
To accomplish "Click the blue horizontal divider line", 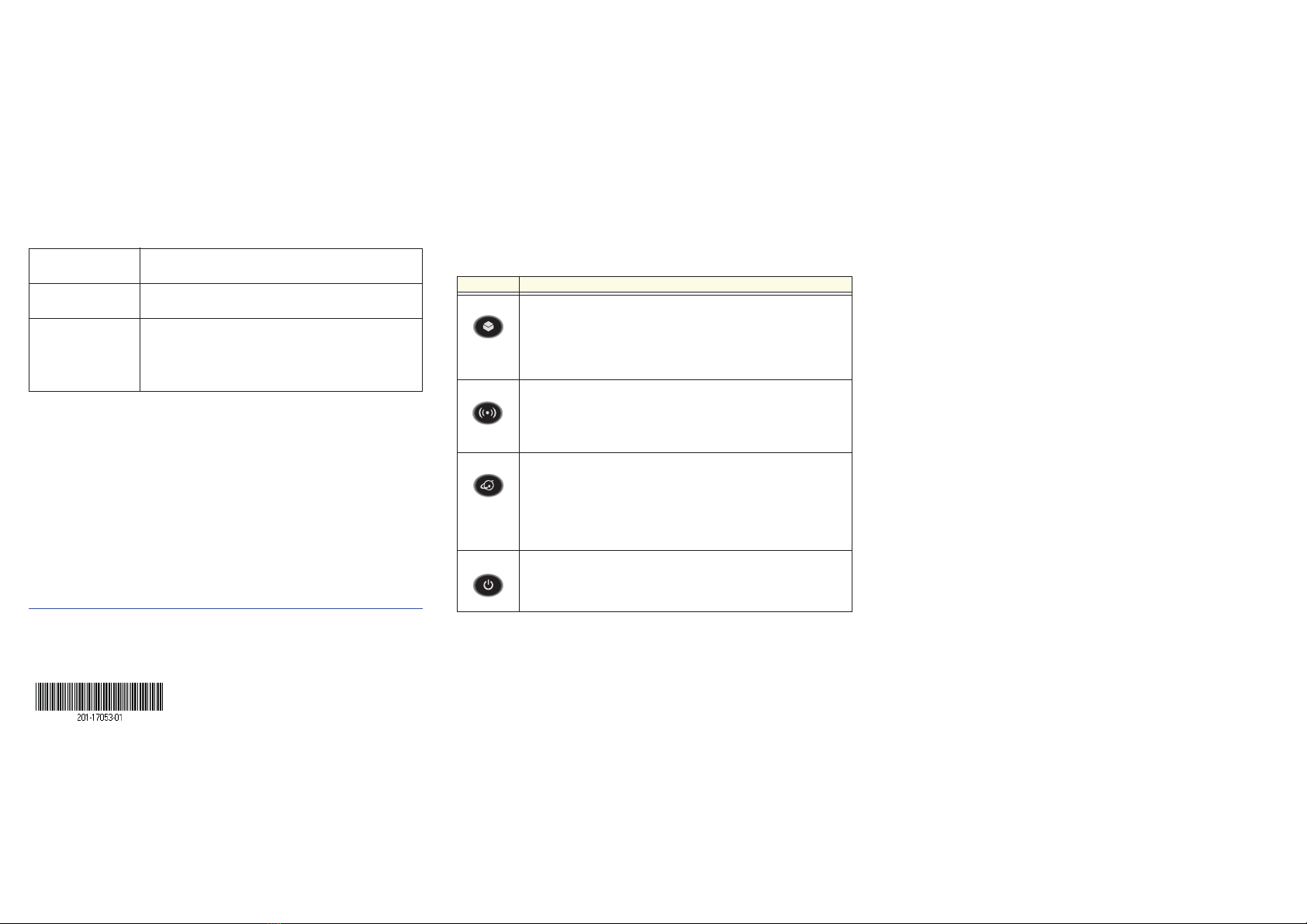I will tap(226, 609).
